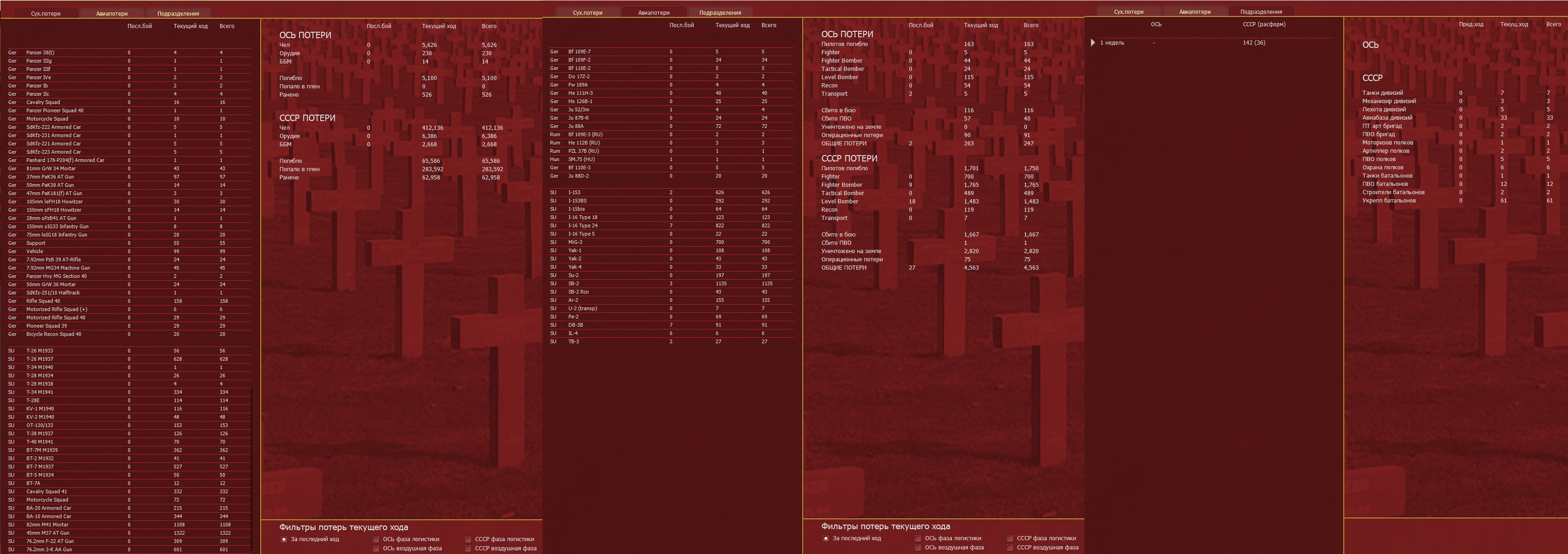Select 'За последний ход' radio under air losses
1568x554 pixels.
(x=826, y=538)
